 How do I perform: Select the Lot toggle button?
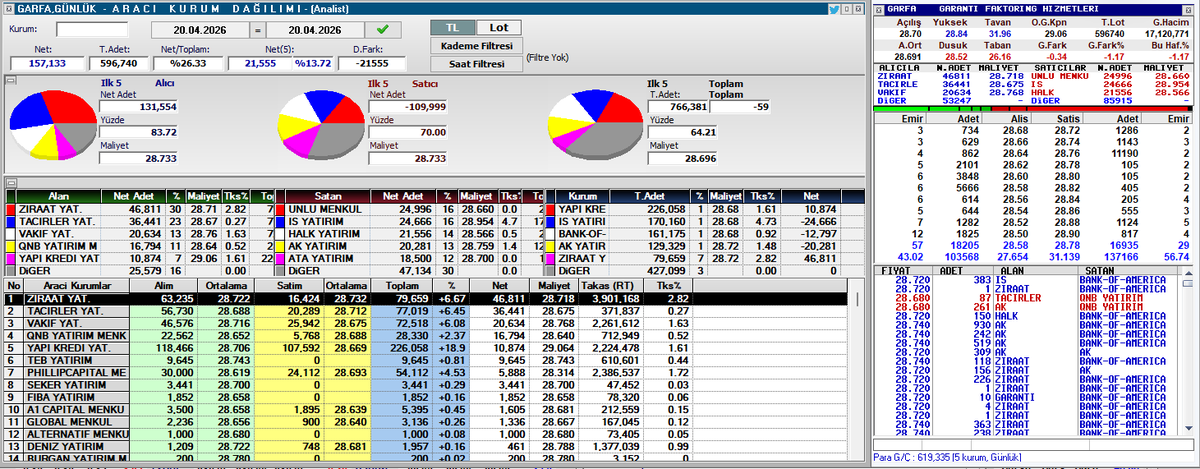tap(499, 28)
